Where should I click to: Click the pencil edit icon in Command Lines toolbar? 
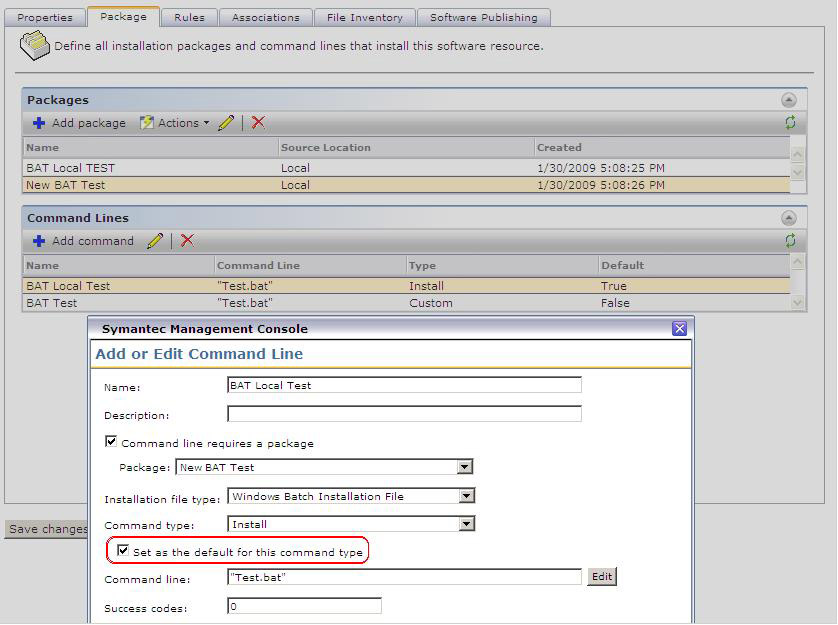154,241
